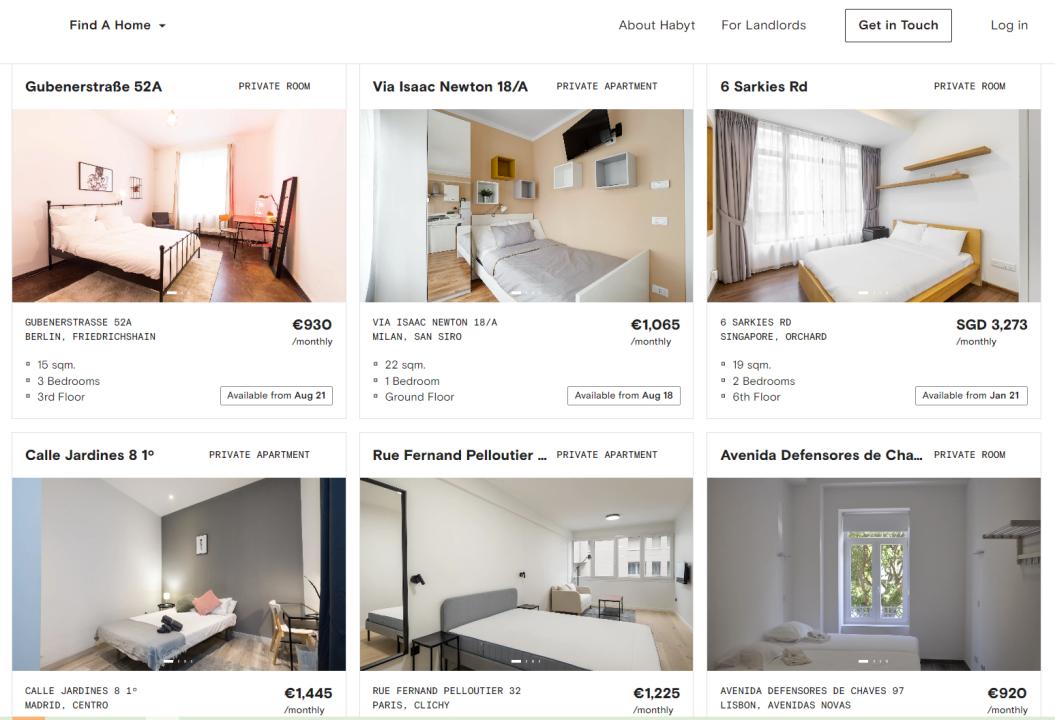
Task: Open 6 Sarkies Rd listing title
Action: pos(764,86)
